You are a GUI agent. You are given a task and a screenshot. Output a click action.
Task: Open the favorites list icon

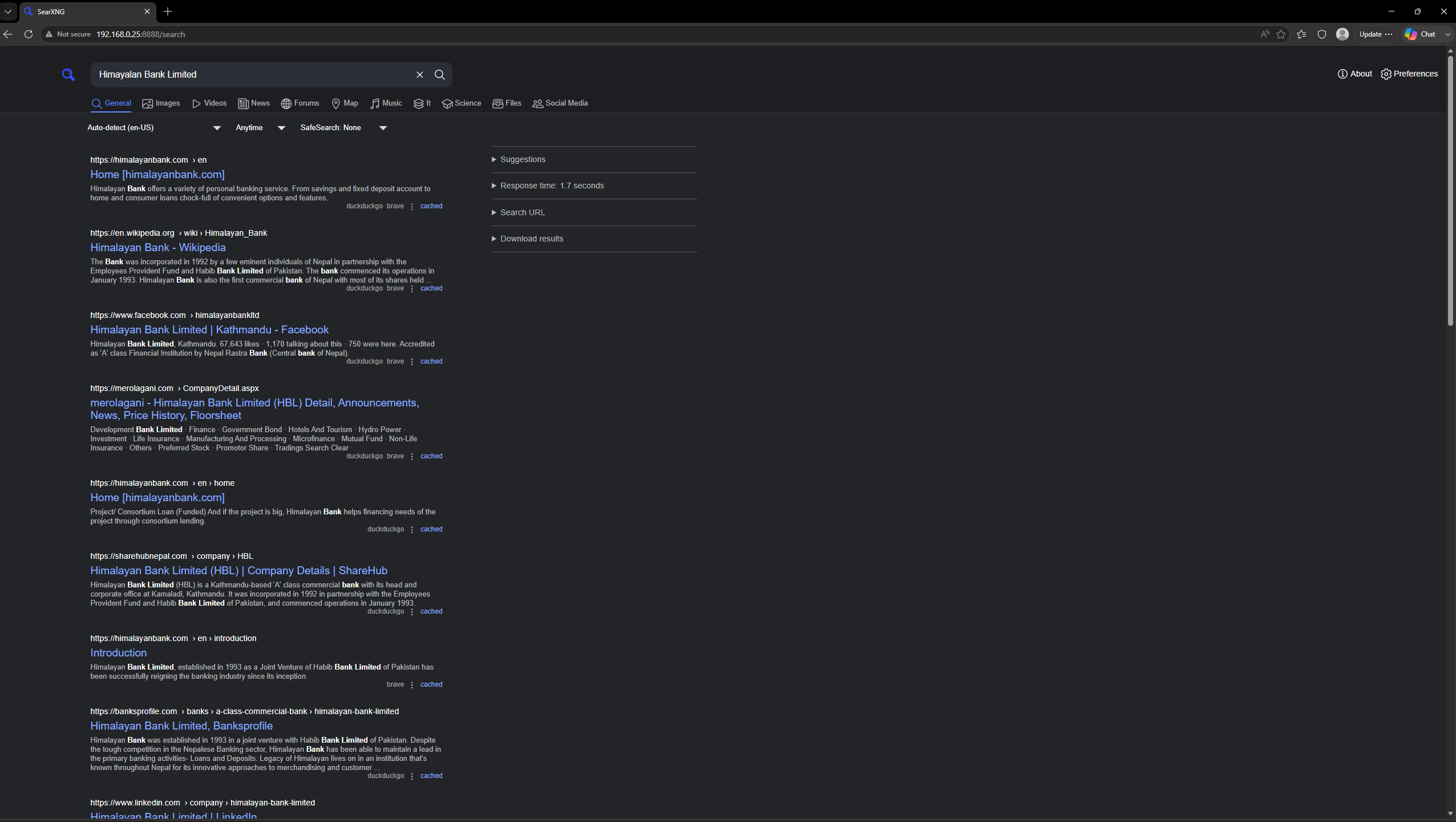(1301, 34)
